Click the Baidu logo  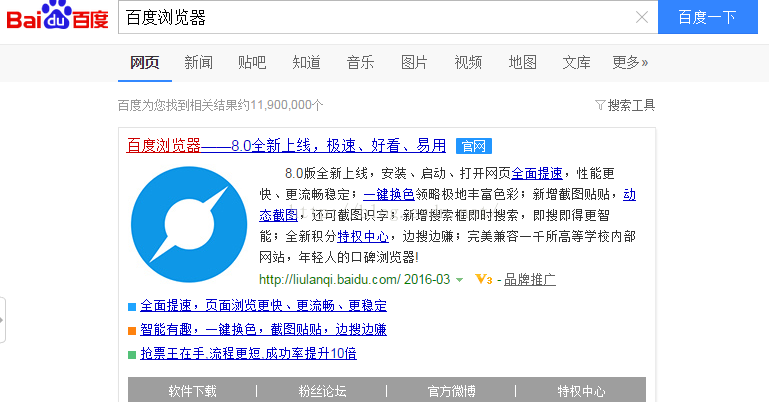[x=57, y=15]
